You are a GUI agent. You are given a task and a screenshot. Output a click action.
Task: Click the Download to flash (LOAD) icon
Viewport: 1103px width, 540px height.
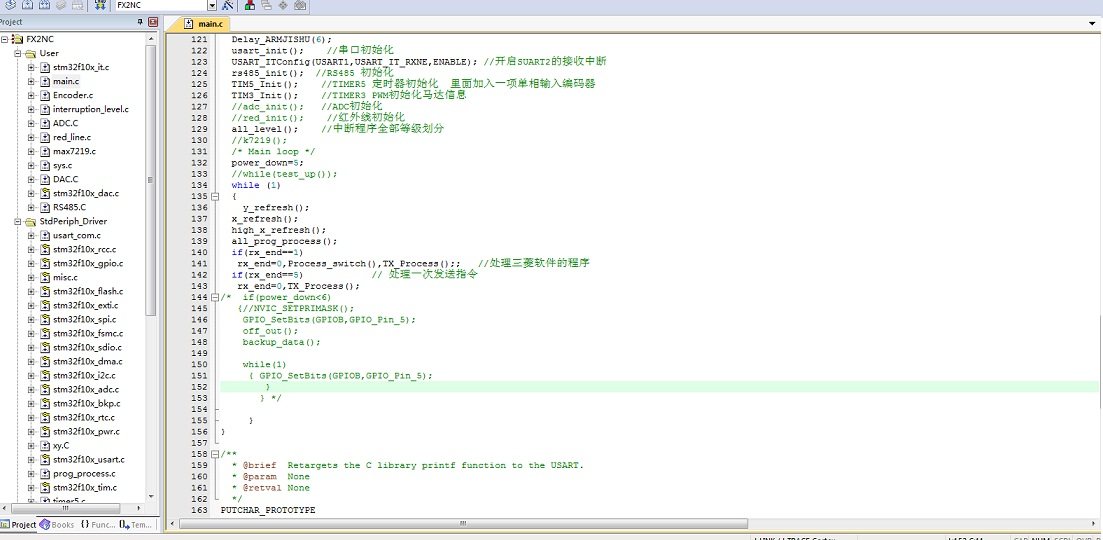(x=101, y=4)
